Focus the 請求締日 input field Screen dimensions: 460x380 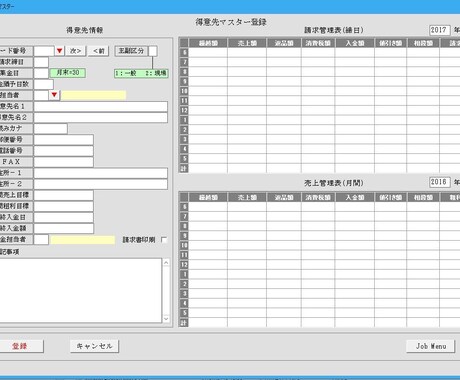pos(41,62)
